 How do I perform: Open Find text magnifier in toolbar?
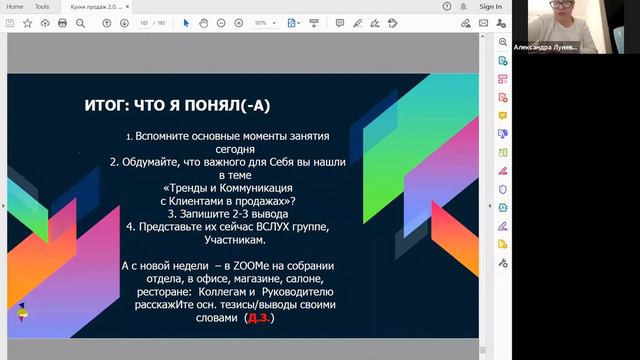coord(80,23)
